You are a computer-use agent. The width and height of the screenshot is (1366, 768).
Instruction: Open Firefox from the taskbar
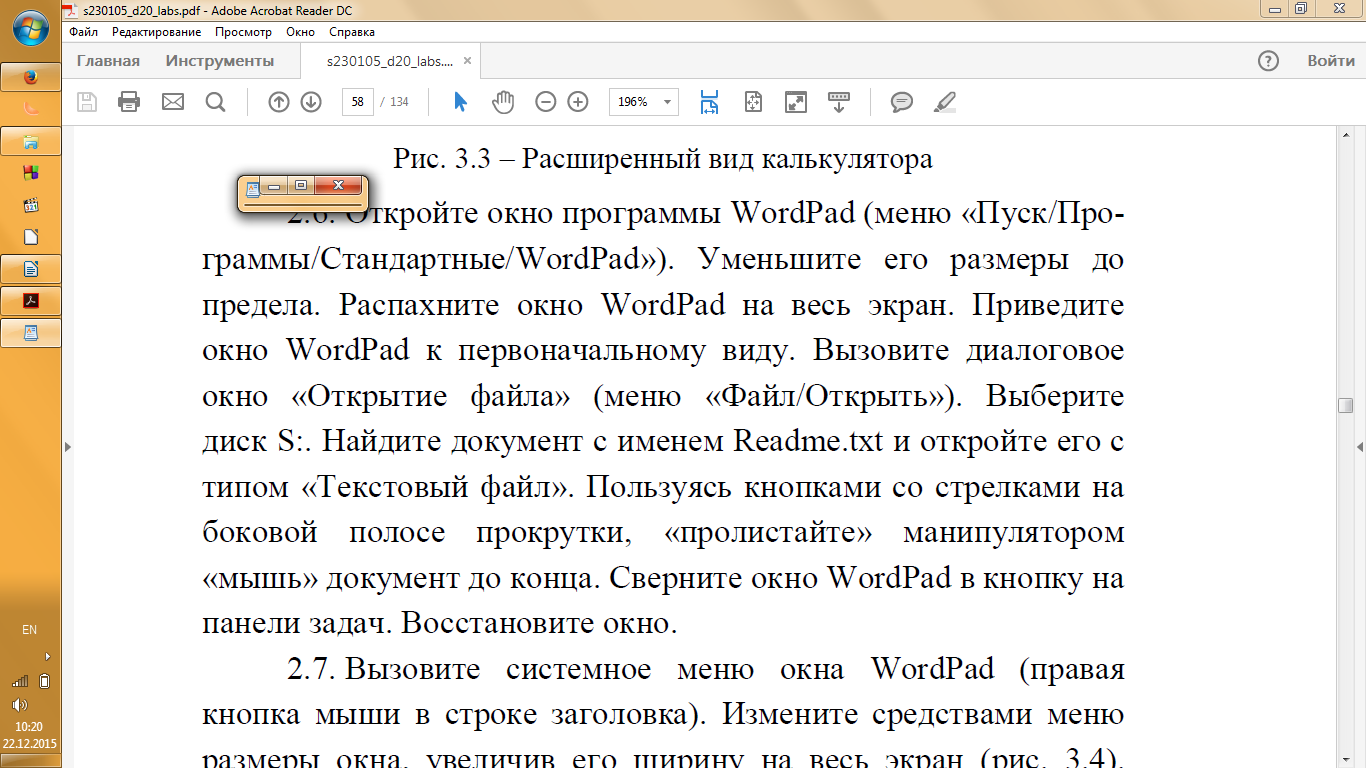[31, 77]
